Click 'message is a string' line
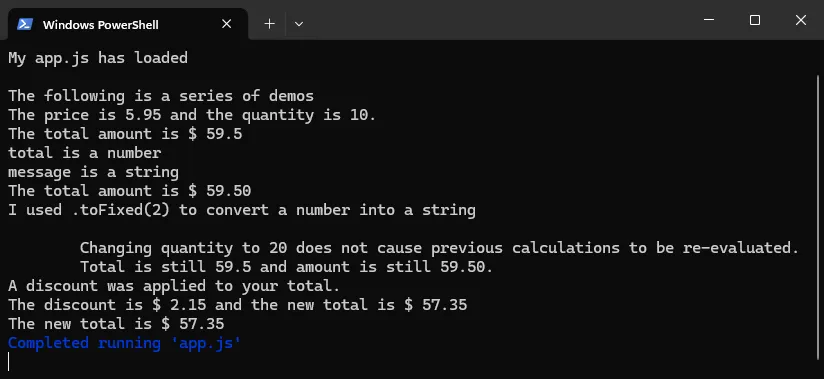This screenshot has width=824, height=379. coord(94,172)
